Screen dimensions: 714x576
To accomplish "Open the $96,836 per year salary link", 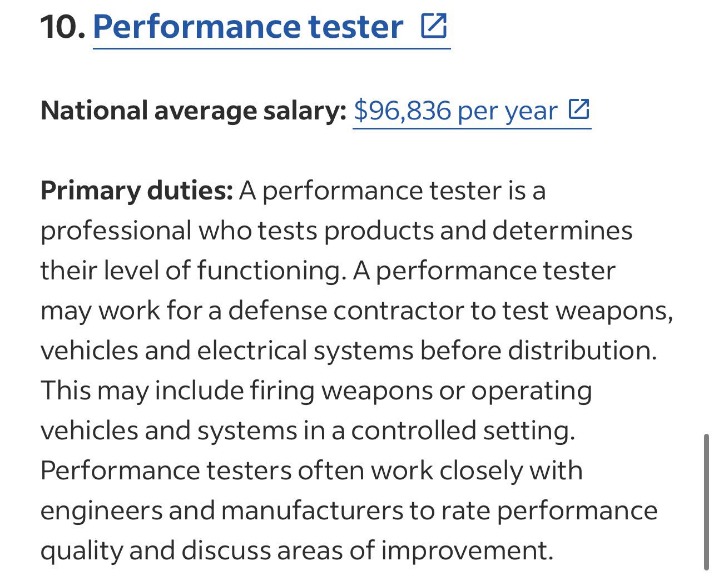I will point(455,111).
